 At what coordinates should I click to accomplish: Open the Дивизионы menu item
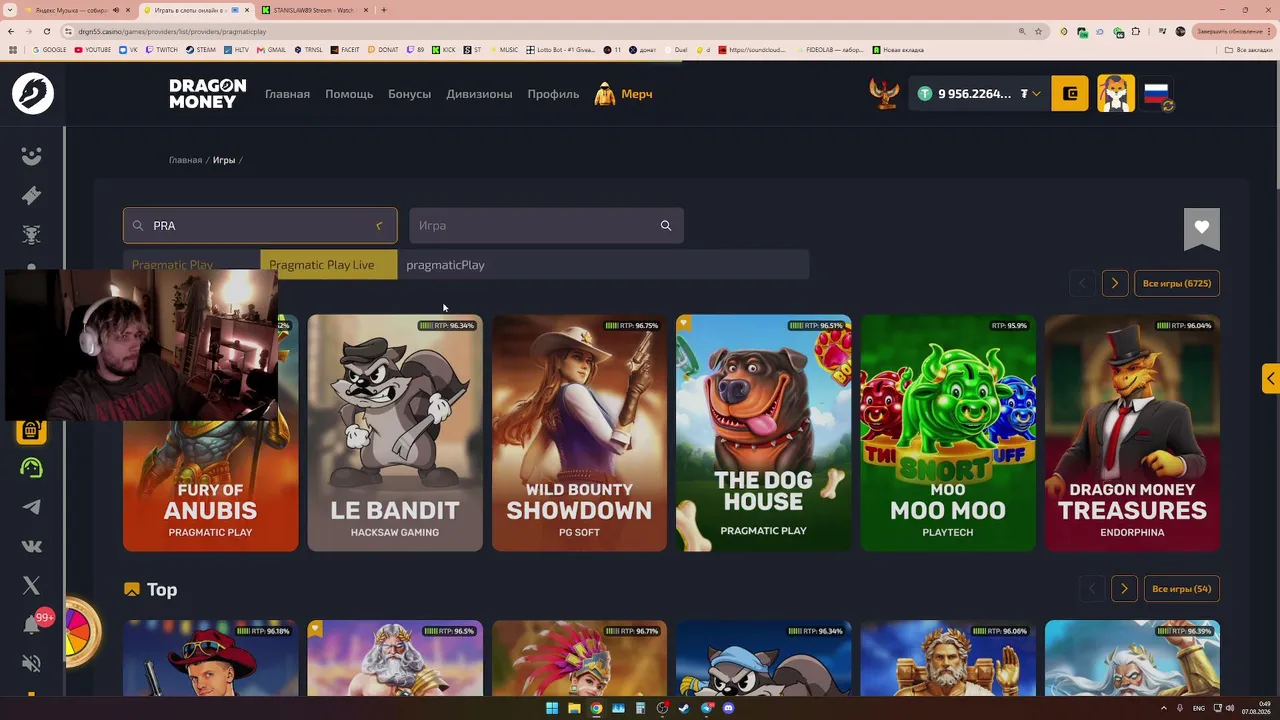click(479, 94)
